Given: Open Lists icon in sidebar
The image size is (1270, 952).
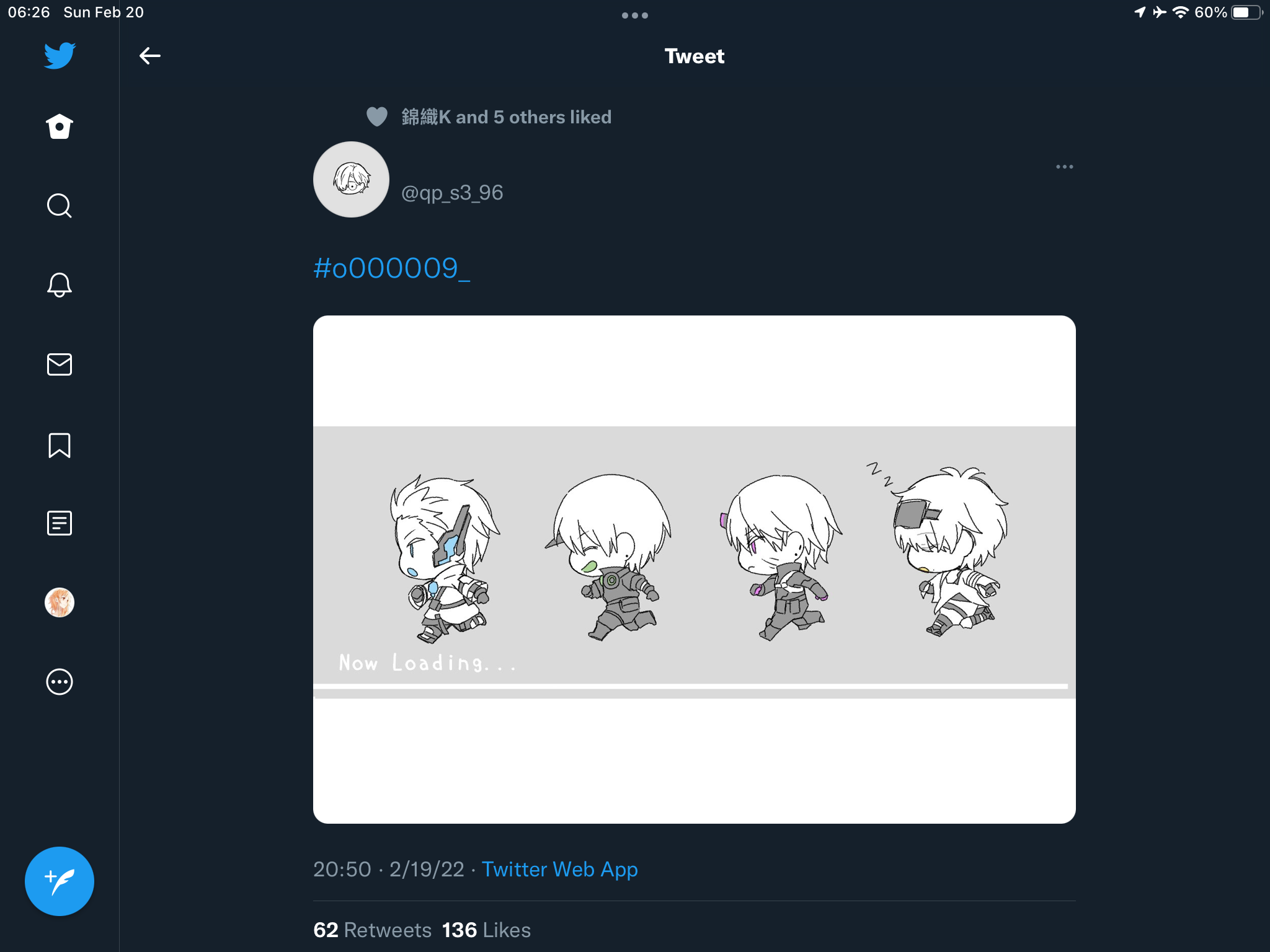Looking at the screenshot, I should tap(60, 523).
